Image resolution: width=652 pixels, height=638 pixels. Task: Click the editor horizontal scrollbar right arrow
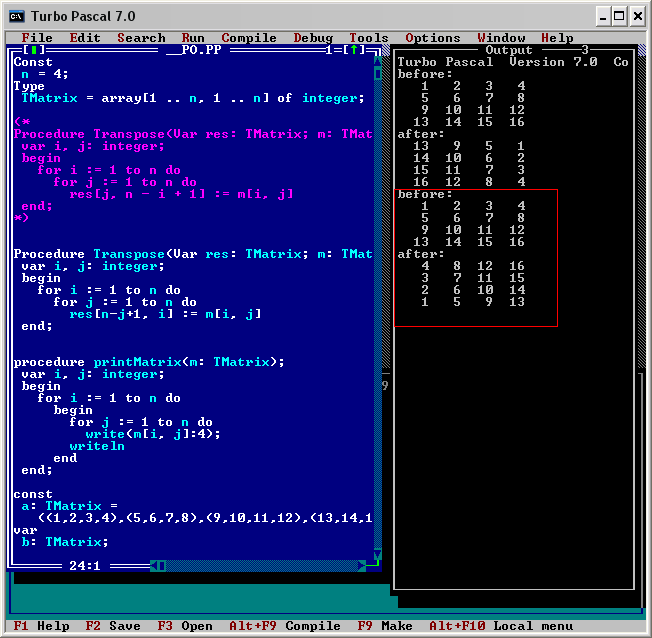click(361, 566)
